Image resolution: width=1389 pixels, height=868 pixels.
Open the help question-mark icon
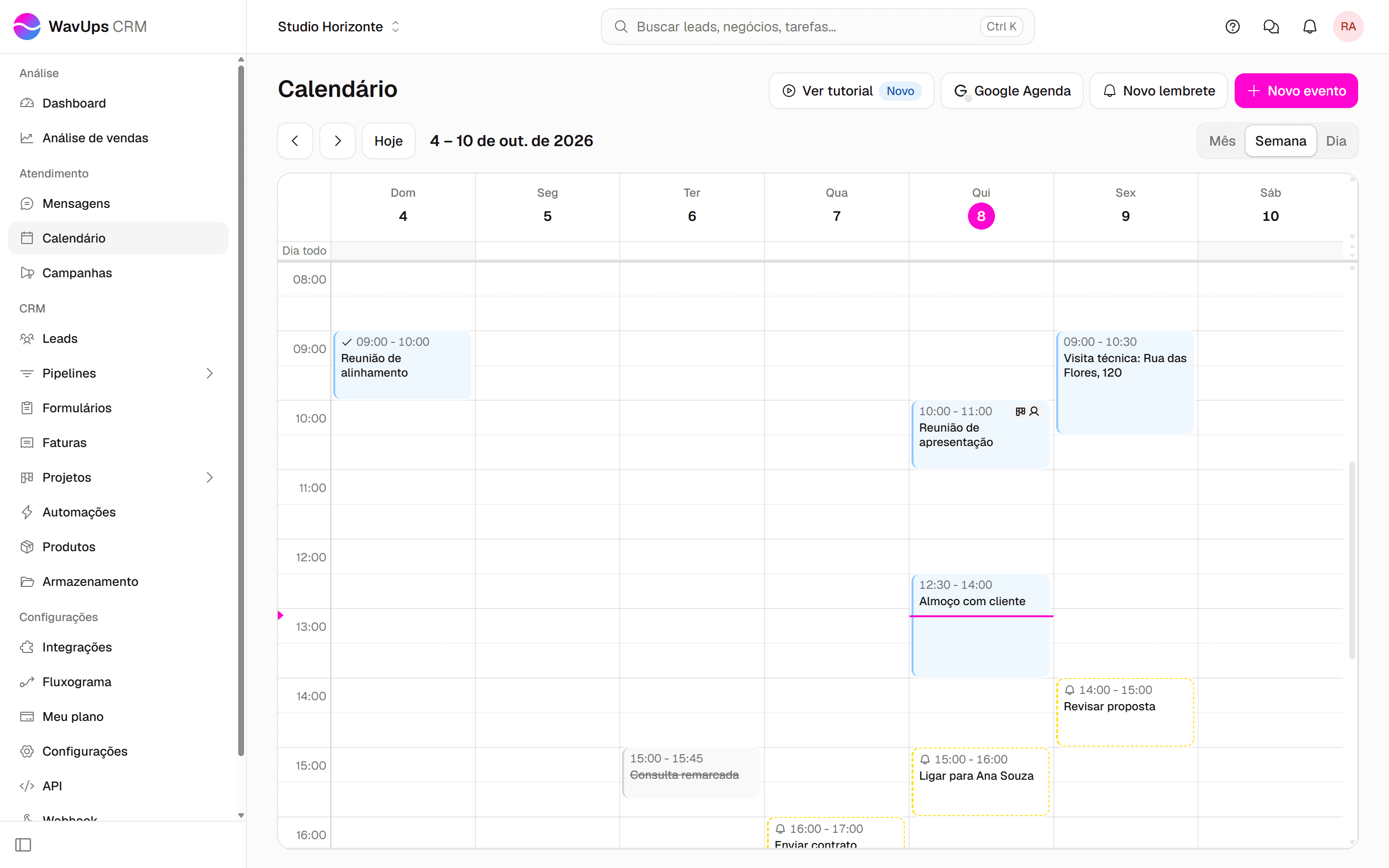click(x=1232, y=27)
